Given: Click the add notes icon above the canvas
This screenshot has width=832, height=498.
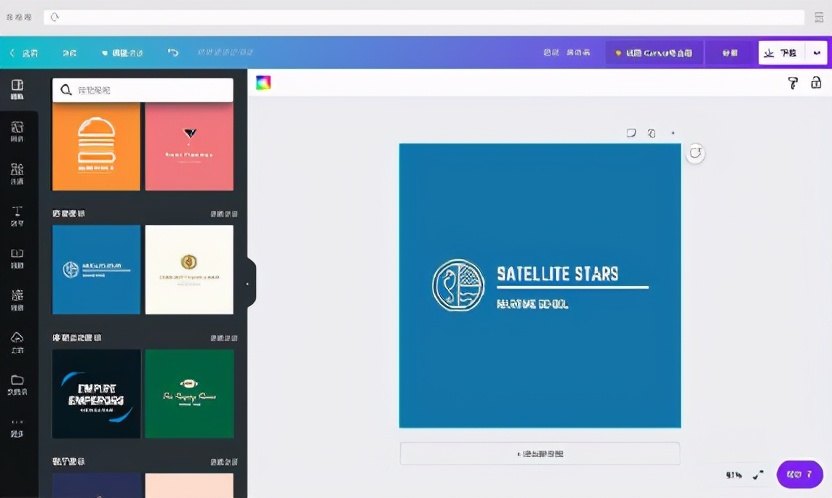Looking at the screenshot, I should (631, 133).
